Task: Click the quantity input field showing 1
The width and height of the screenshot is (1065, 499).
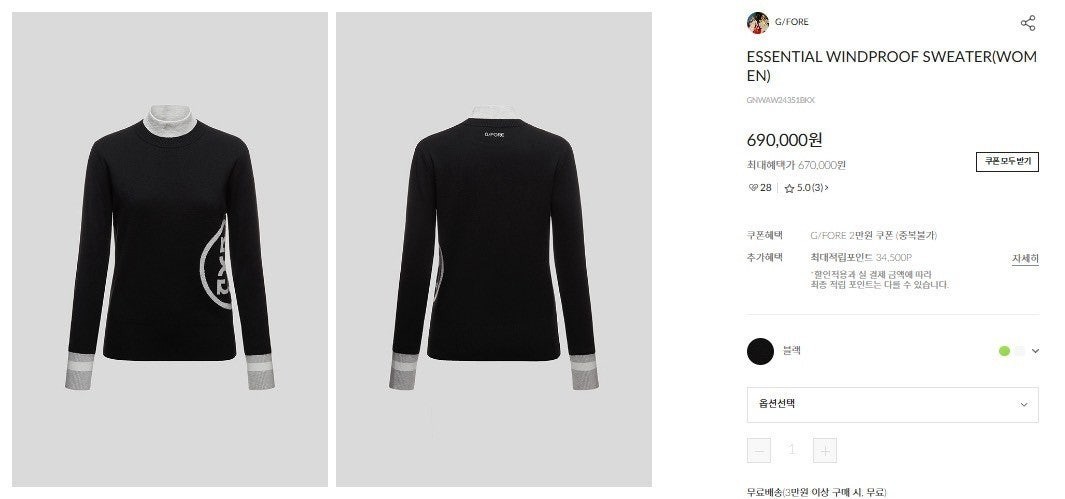Action: point(792,450)
